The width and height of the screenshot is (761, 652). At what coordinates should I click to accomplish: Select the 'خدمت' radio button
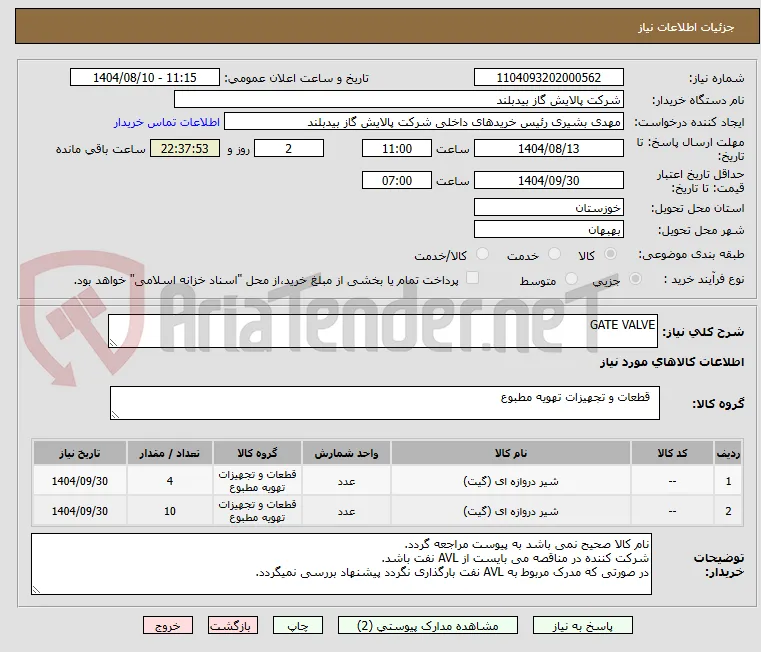(554, 254)
